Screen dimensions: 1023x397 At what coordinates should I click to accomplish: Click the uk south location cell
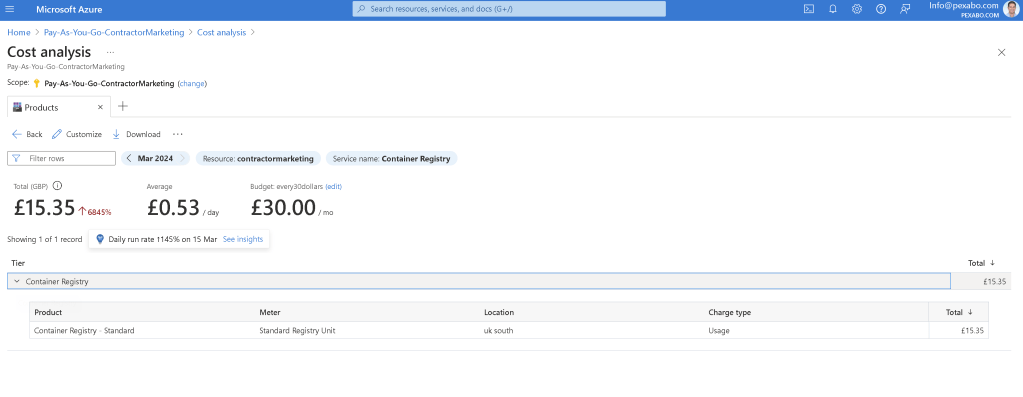(x=498, y=331)
